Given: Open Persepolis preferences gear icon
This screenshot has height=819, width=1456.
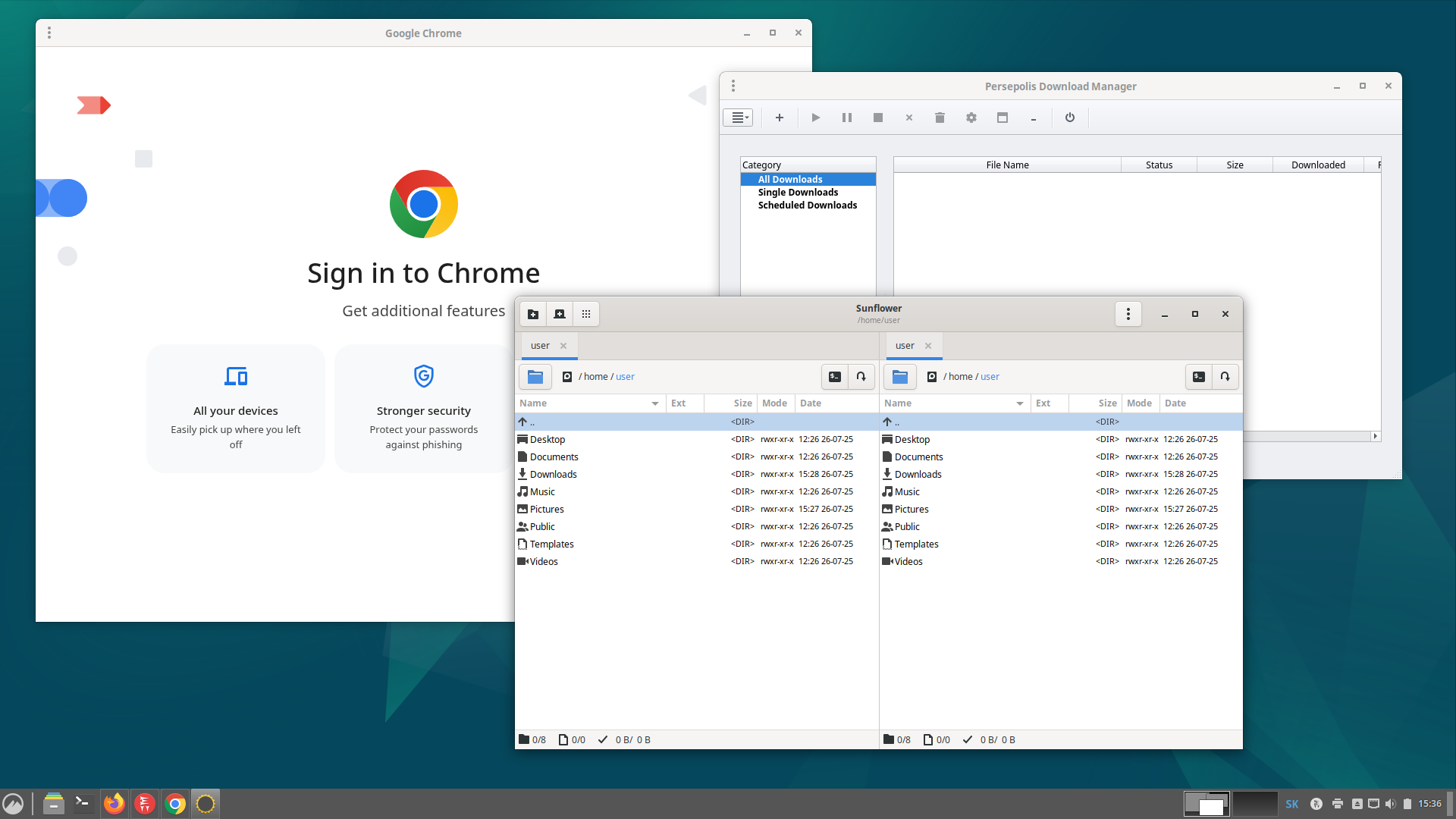Looking at the screenshot, I should tap(971, 118).
